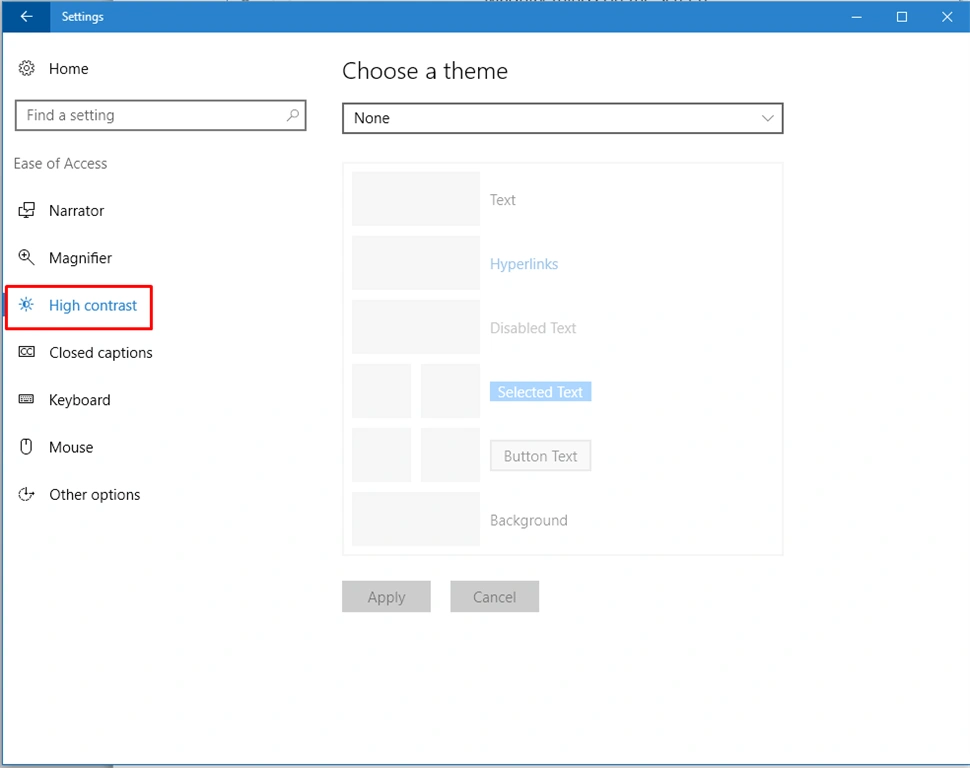Select the Disabled Text color swatch
Viewport: 970px width, 768px height.
[x=416, y=327]
